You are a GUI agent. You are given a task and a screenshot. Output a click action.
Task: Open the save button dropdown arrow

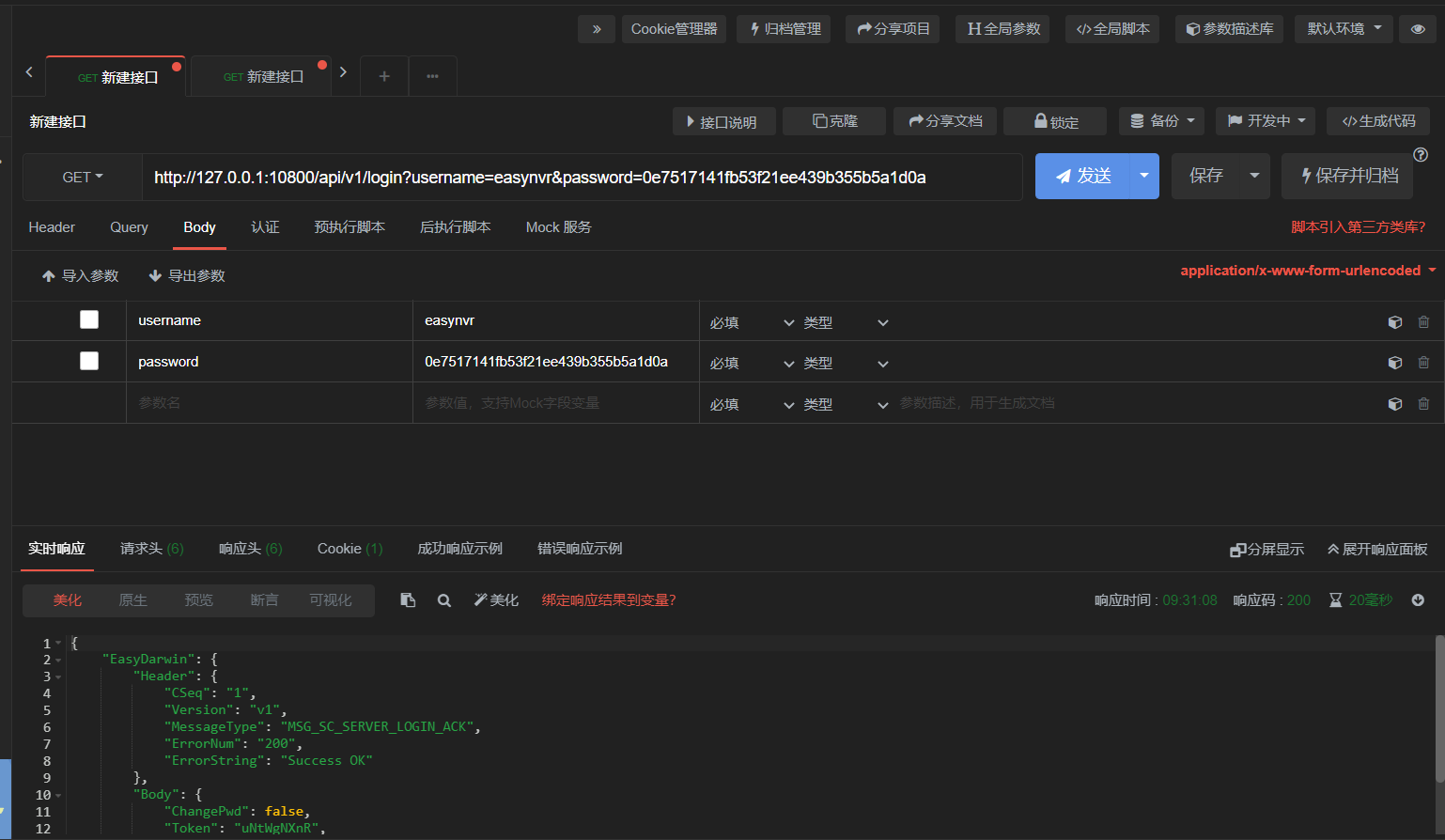pos(1254,176)
